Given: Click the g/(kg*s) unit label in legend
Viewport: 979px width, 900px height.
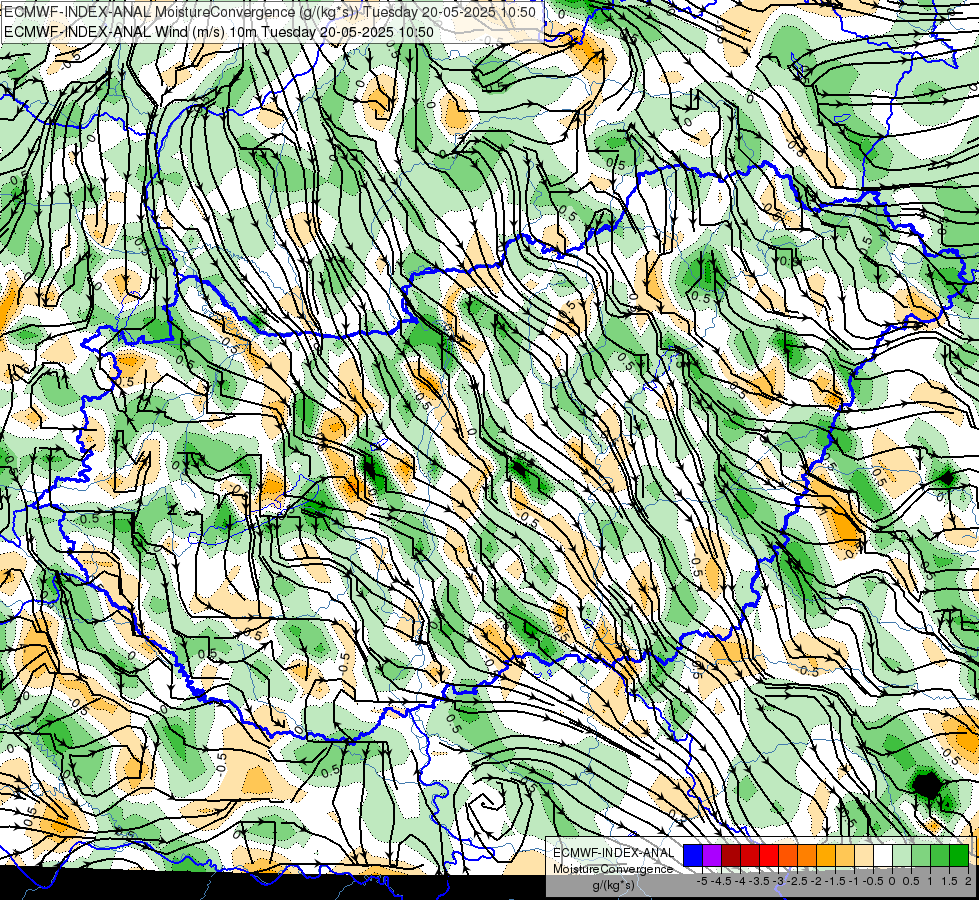Looking at the screenshot, I should click(x=613, y=886).
